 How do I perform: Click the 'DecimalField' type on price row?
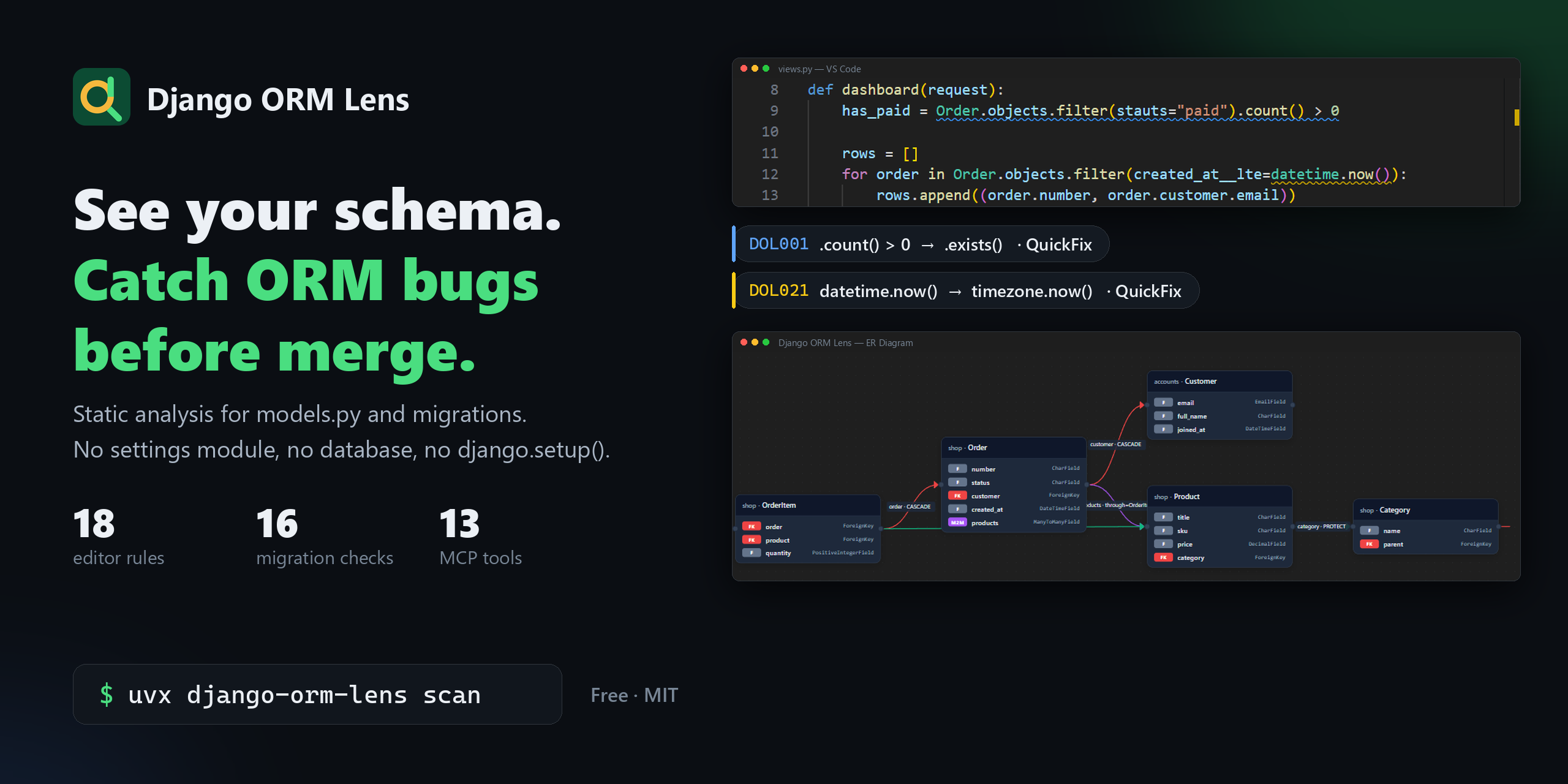(x=1267, y=544)
